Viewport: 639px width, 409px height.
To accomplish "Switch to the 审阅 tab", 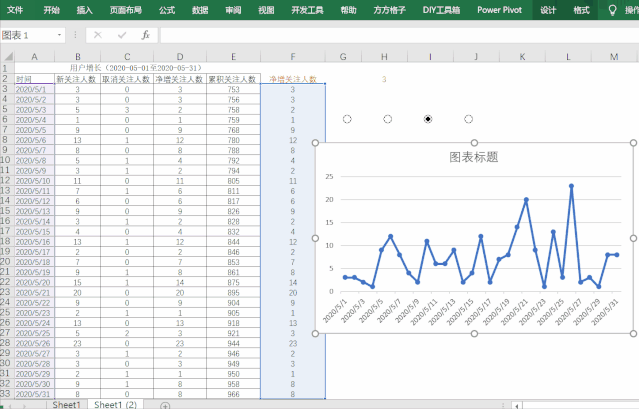I will (233, 10).
